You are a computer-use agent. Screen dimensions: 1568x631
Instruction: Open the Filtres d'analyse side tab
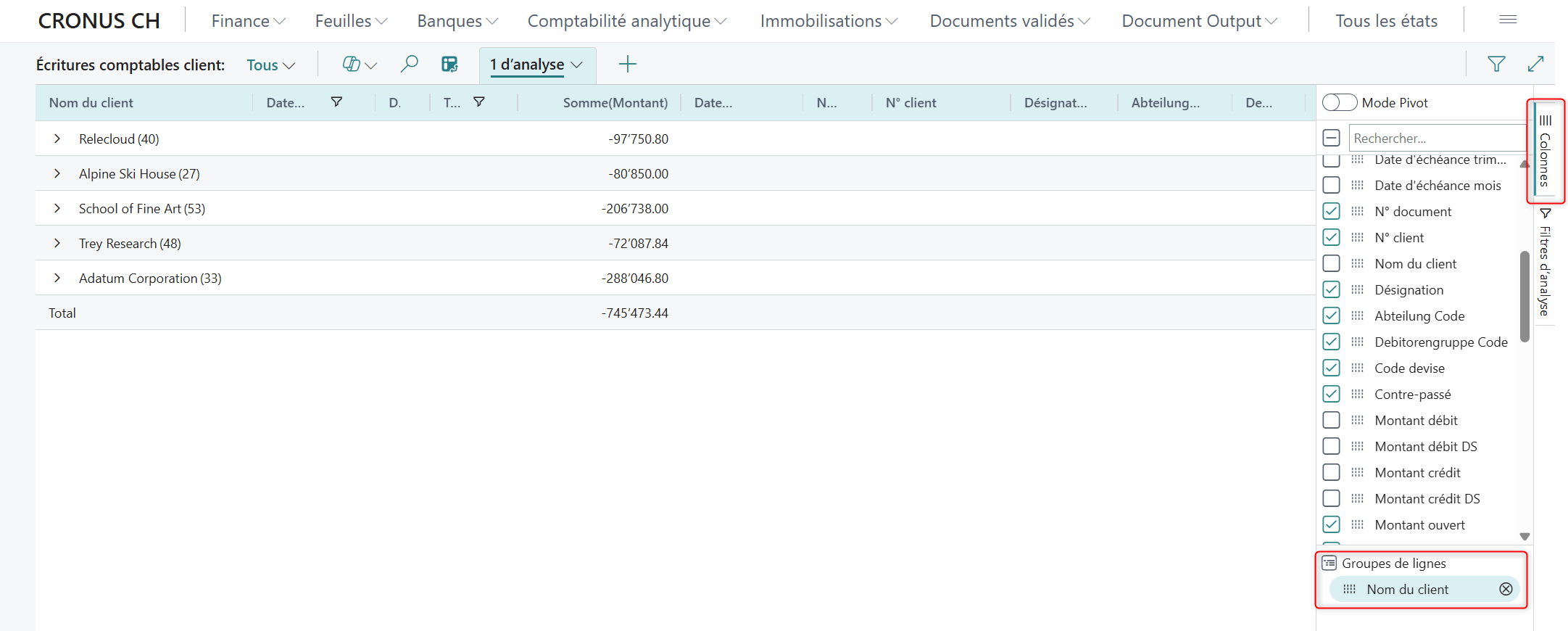click(x=1545, y=267)
